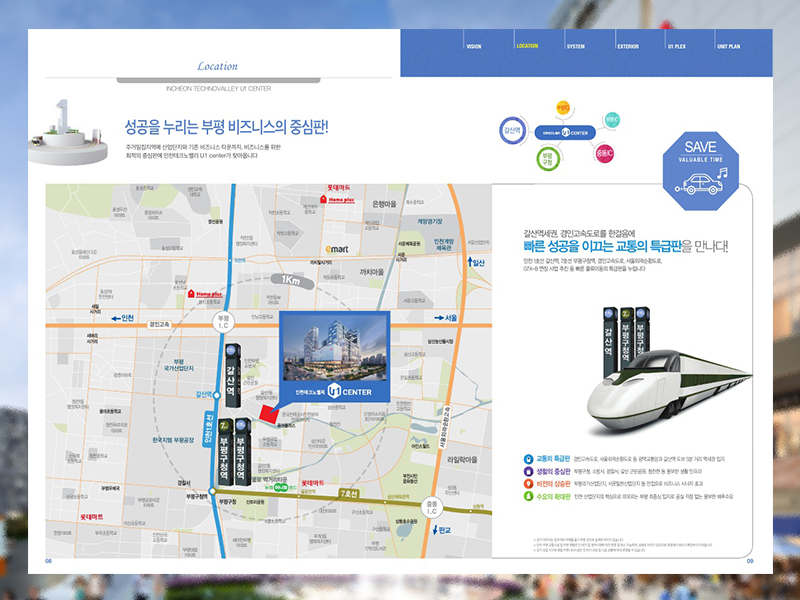Image resolution: width=800 pixels, height=600 pixels.
Task: Click the blue U1 CENTER pill in the diagram
Action: point(565,133)
